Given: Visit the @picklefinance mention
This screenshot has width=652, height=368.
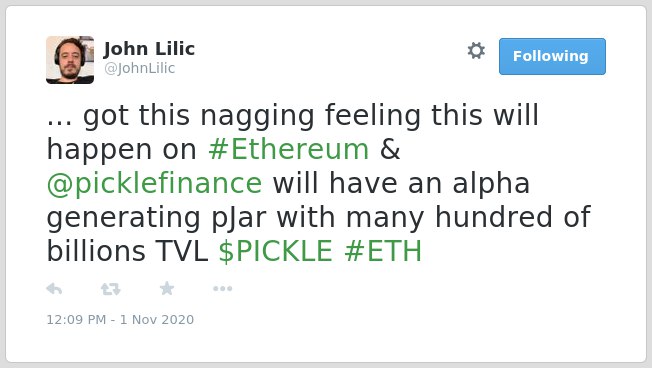Looking at the screenshot, I should pyautogui.click(x=154, y=183).
